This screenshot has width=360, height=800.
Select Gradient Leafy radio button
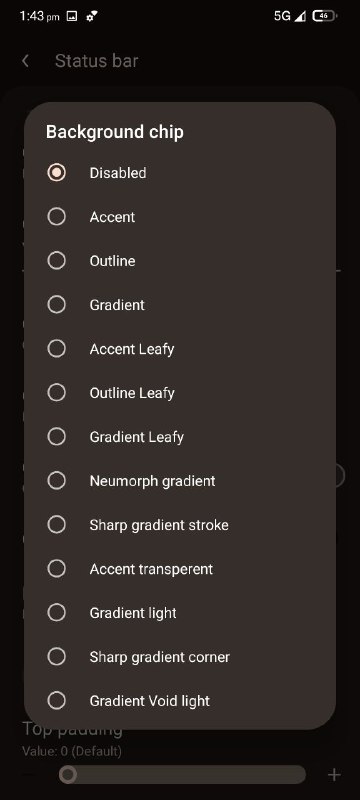(x=56, y=436)
